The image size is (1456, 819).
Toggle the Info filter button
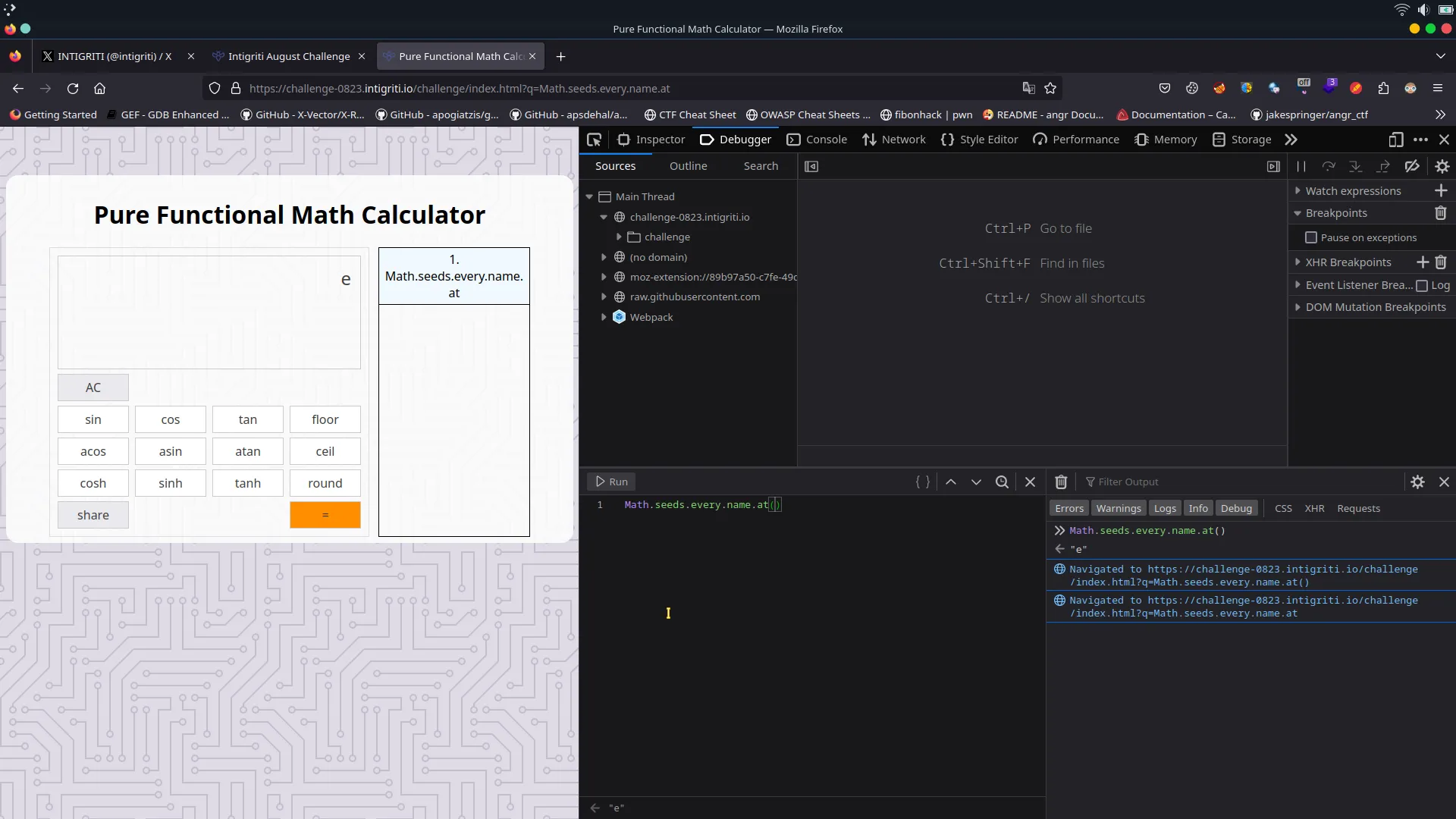1198,508
